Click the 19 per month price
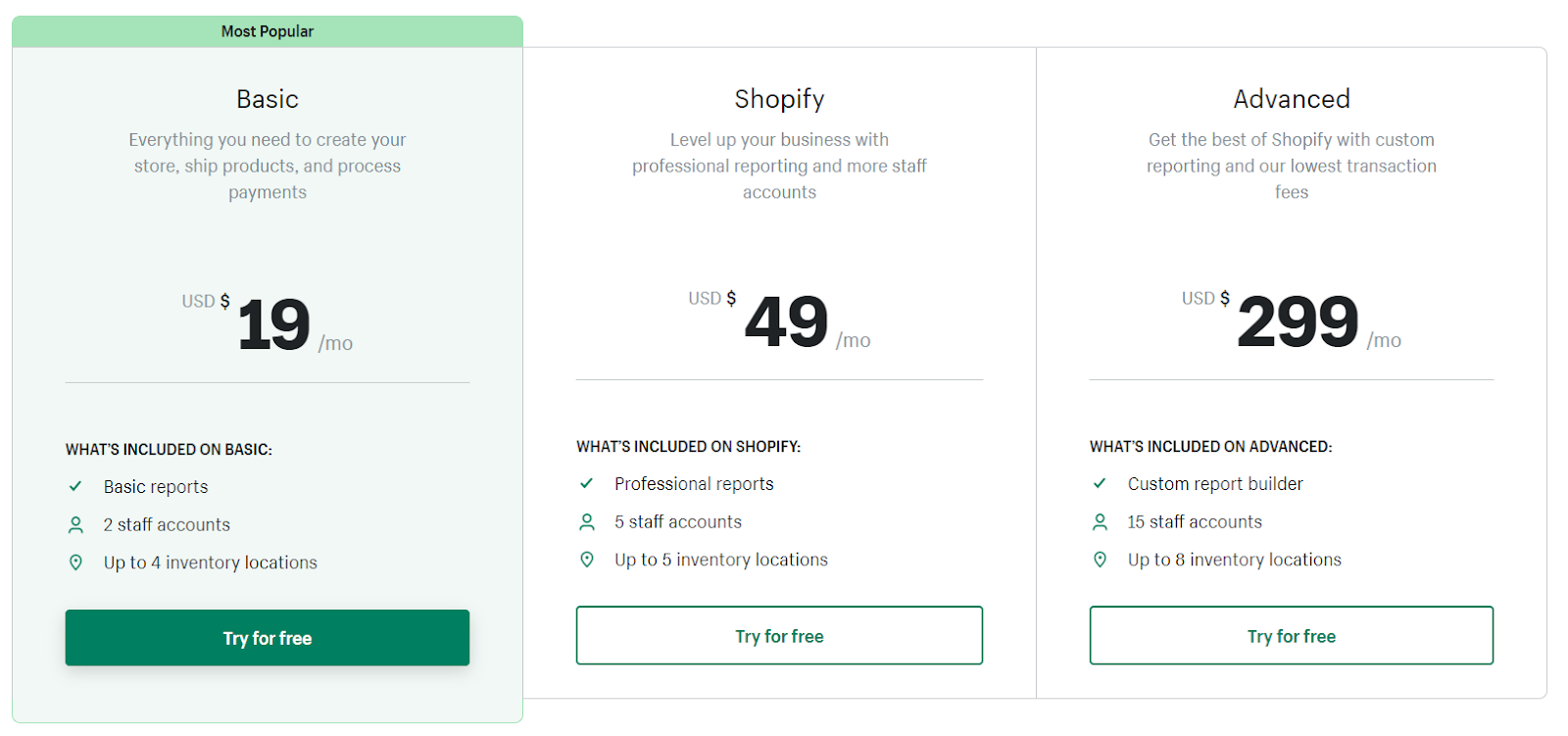This screenshot has height=736, width=1568. [x=268, y=324]
